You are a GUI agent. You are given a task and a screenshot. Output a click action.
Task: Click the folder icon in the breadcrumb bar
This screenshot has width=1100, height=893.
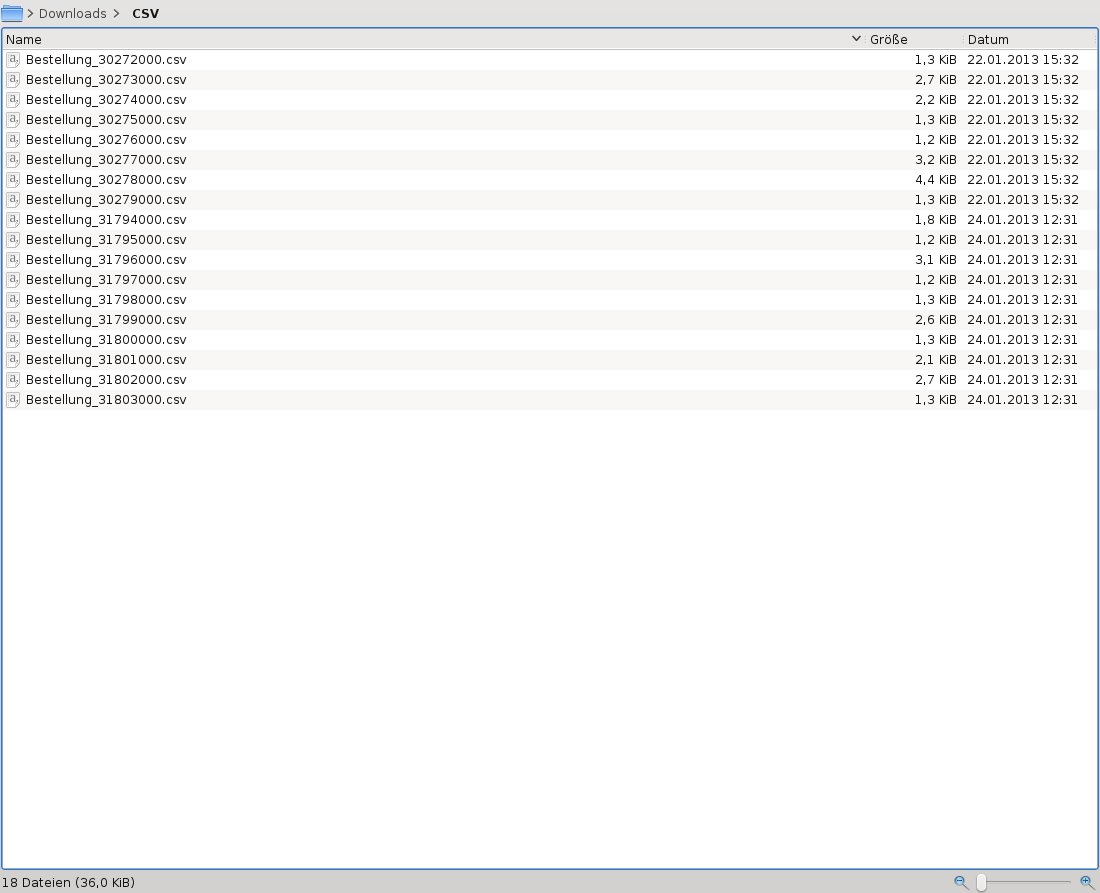coord(12,13)
